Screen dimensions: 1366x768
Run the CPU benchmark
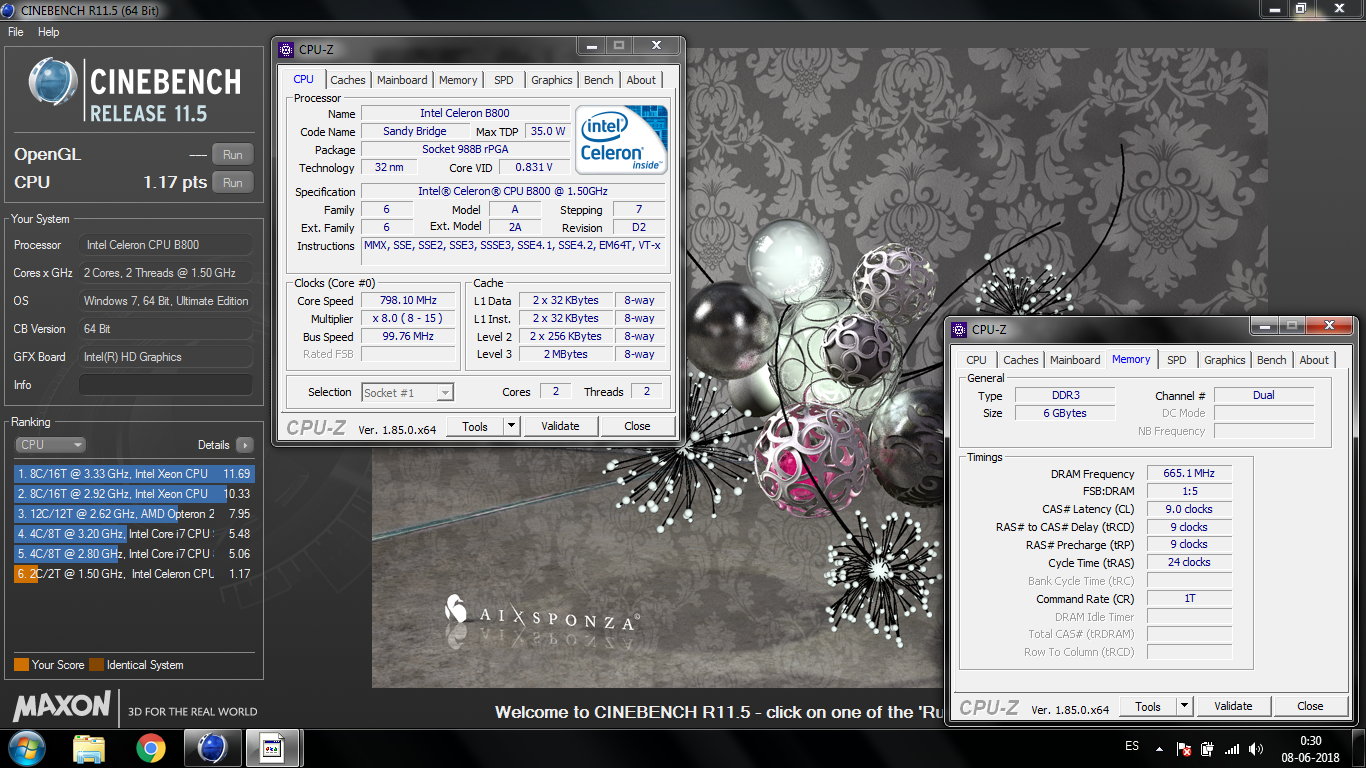pyautogui.click(x=233, y=183)
